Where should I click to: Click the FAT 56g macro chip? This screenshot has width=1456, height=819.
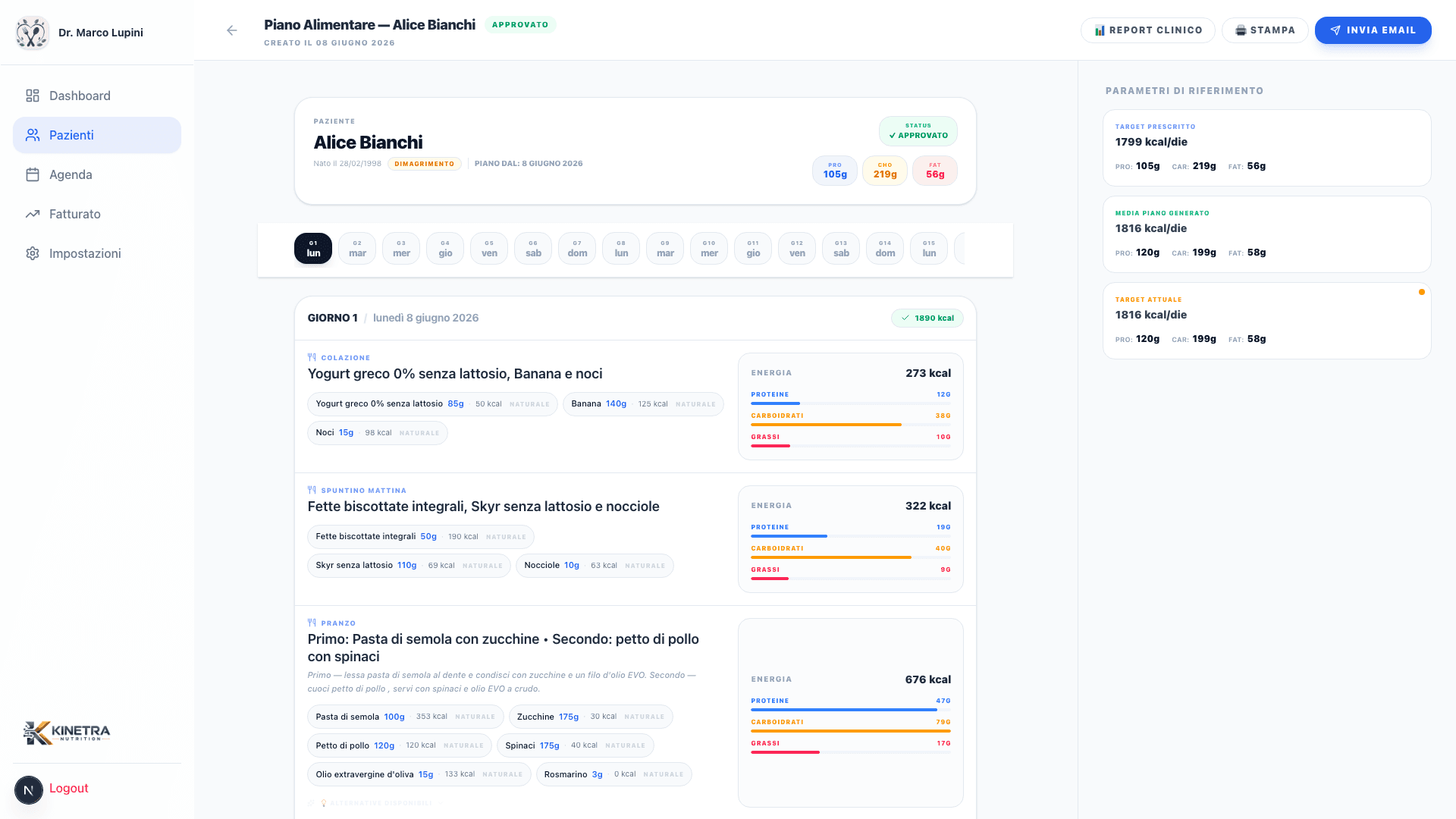click(x=935, y=171)
